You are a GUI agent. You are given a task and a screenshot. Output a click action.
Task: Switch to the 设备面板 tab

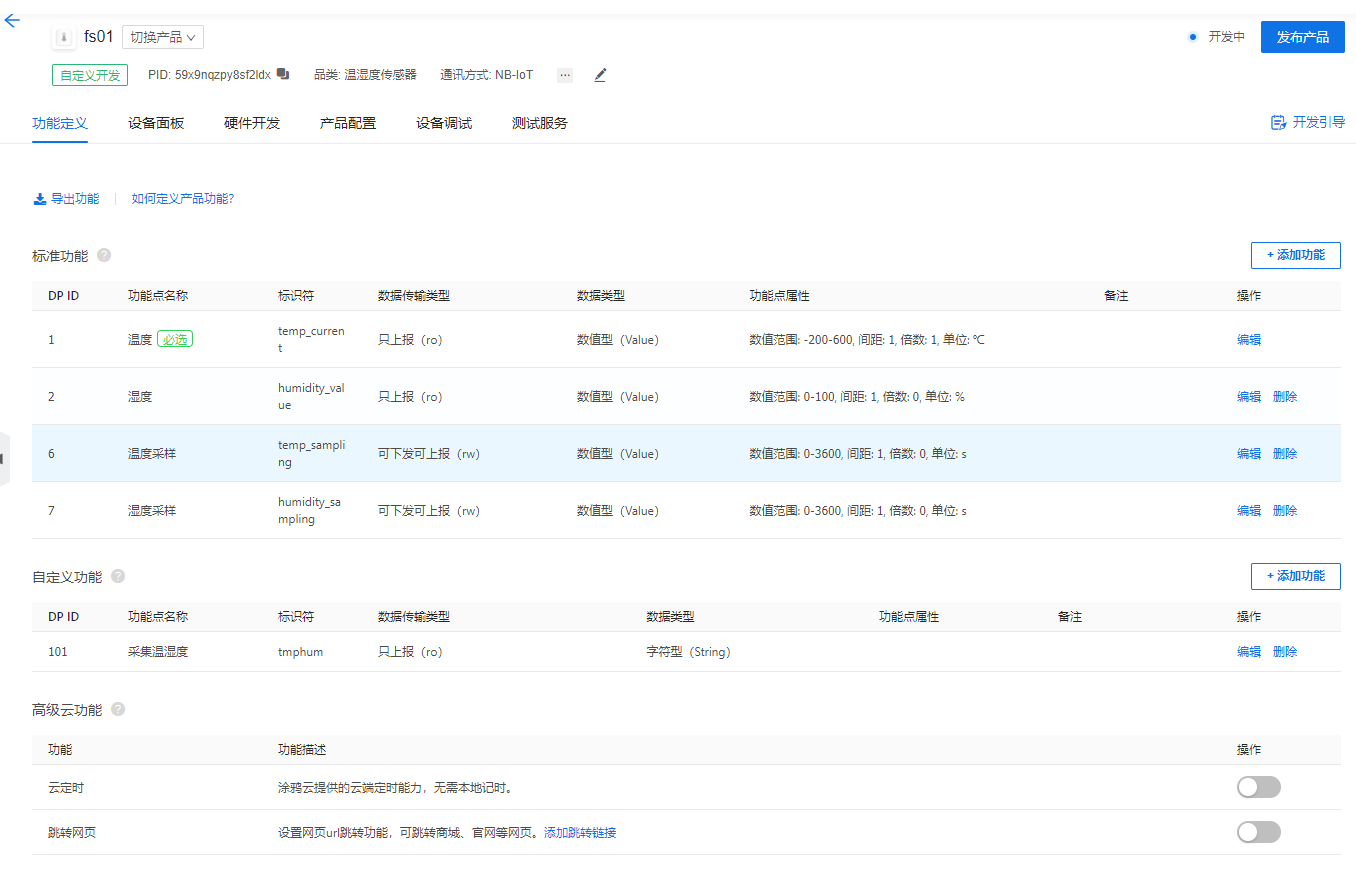point(156,123)
